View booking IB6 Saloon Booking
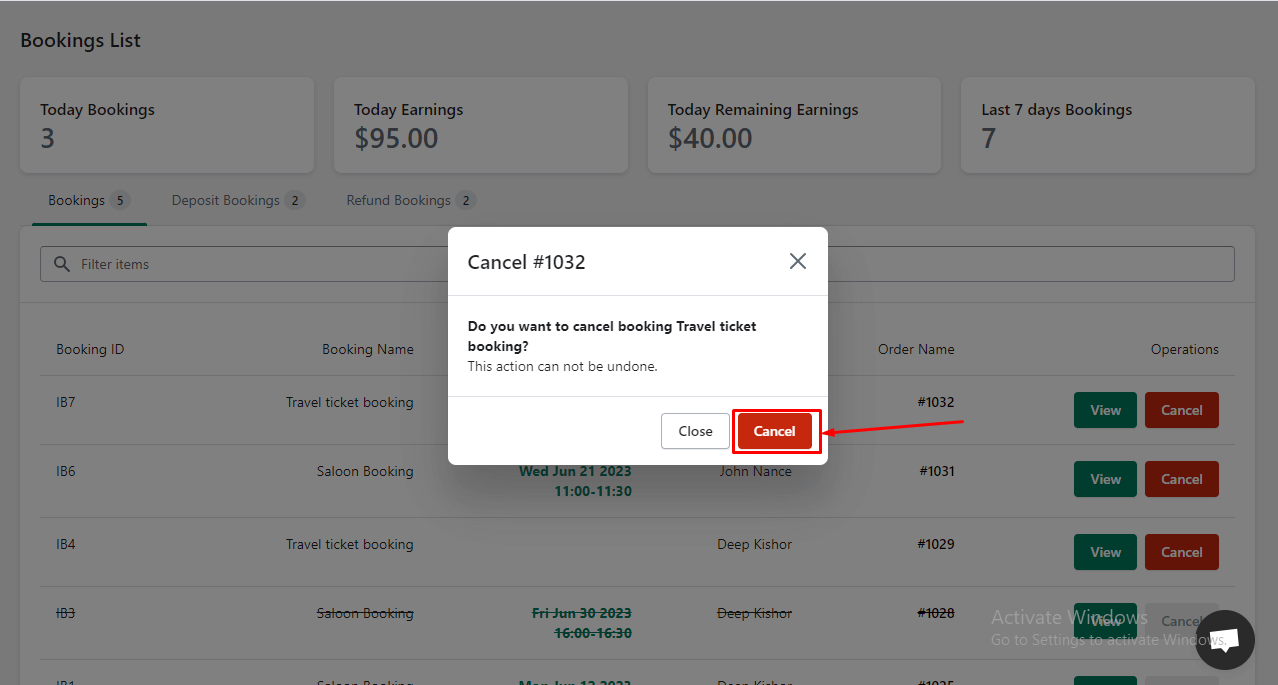The height and width of the screenshot is (685, 1278). tap(1105, 479)
